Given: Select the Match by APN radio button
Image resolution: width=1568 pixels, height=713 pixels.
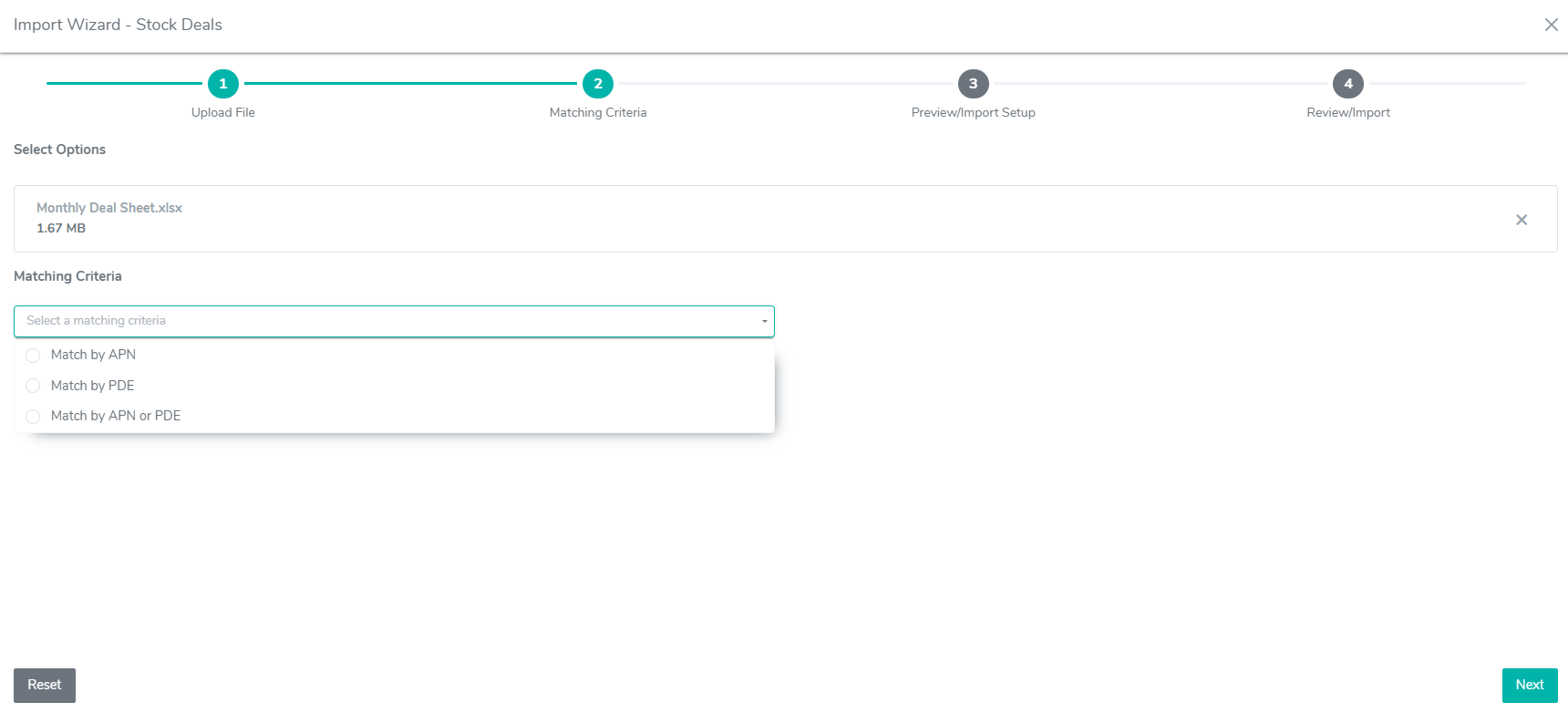Looking at the screenshot, I should pyautogui.click(x=34, y=356).
